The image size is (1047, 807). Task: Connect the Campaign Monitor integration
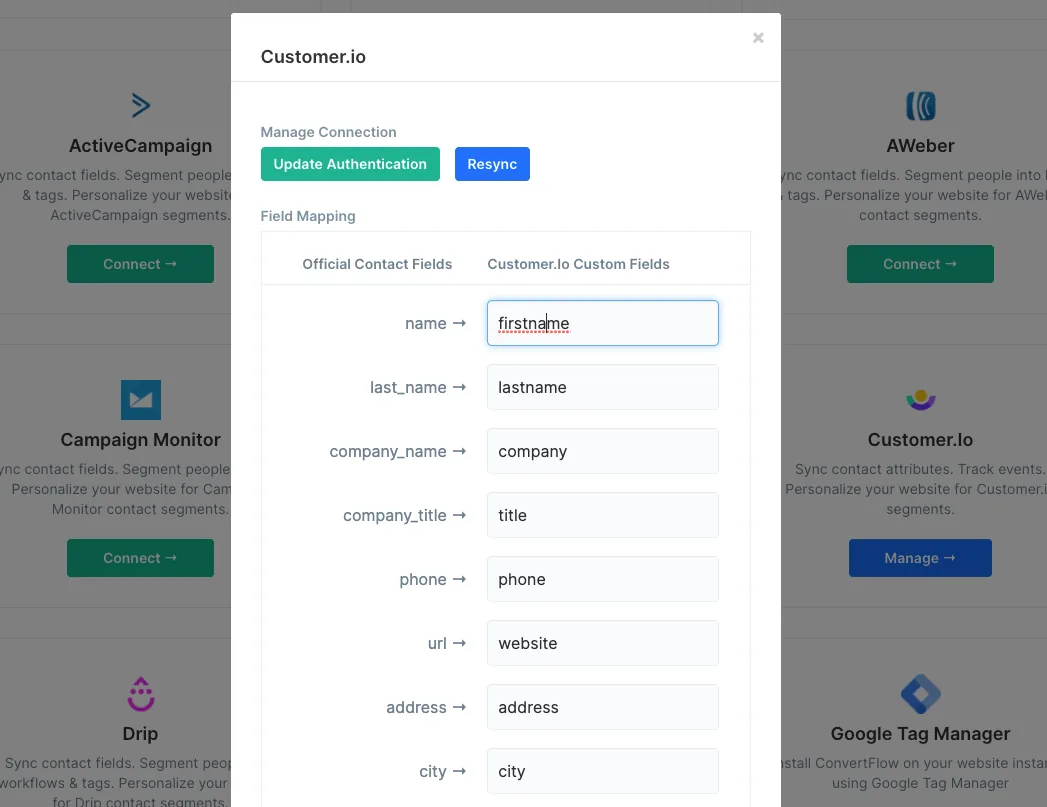tap(140, 558)
